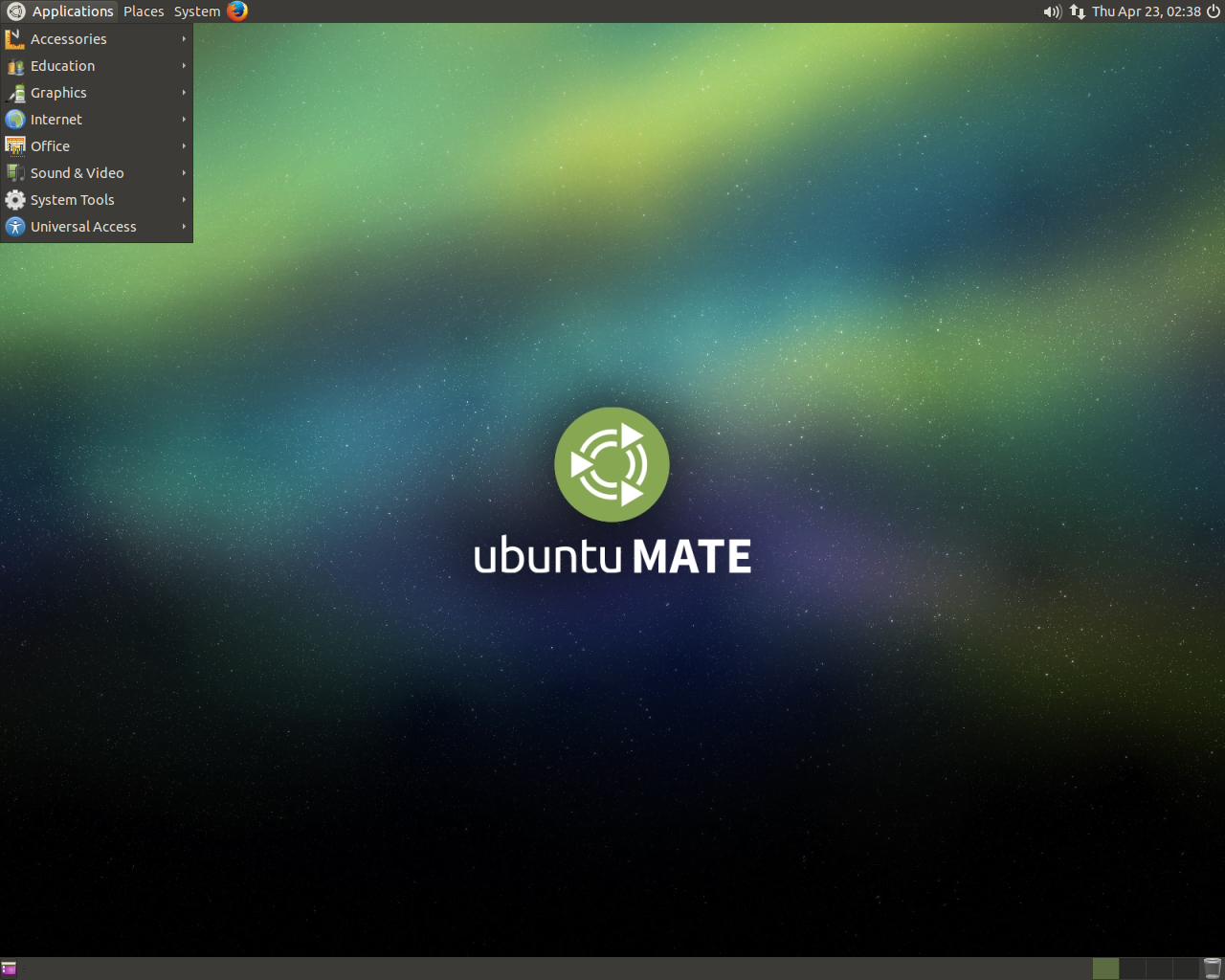Expand the Education submenu arrow
Viewport: 1225px width, 980px height.
184,66
